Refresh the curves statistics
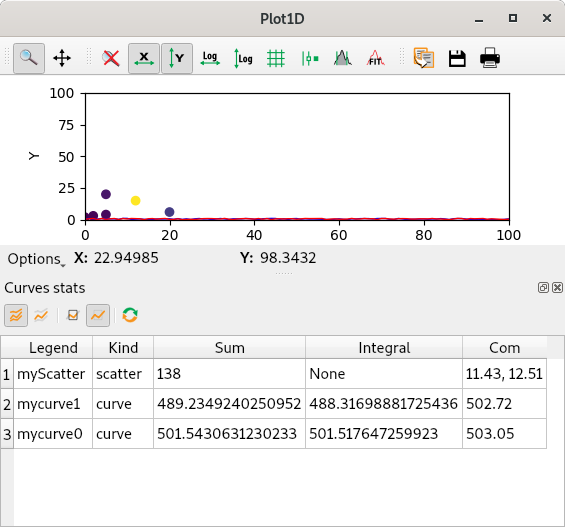 click(130, 315)
